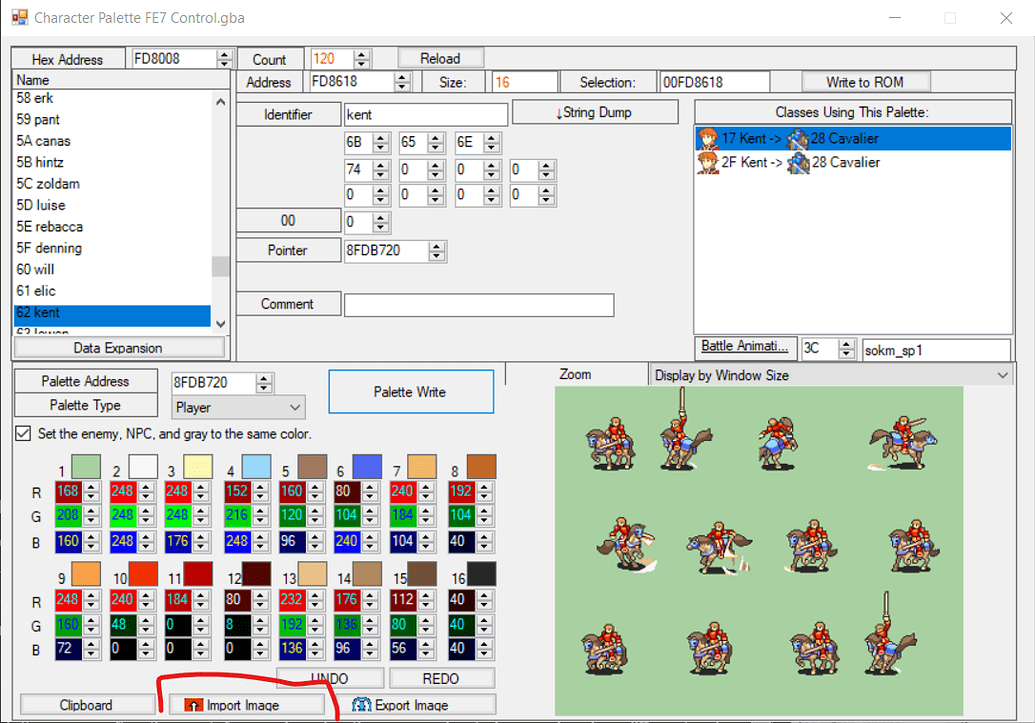Click inside the Comment input field
This screenshot has height=723, width=1035.
click(x=478, y=304)
